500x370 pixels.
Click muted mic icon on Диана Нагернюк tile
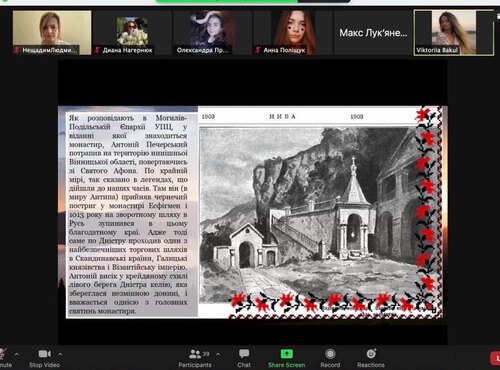tap(97, 50)
